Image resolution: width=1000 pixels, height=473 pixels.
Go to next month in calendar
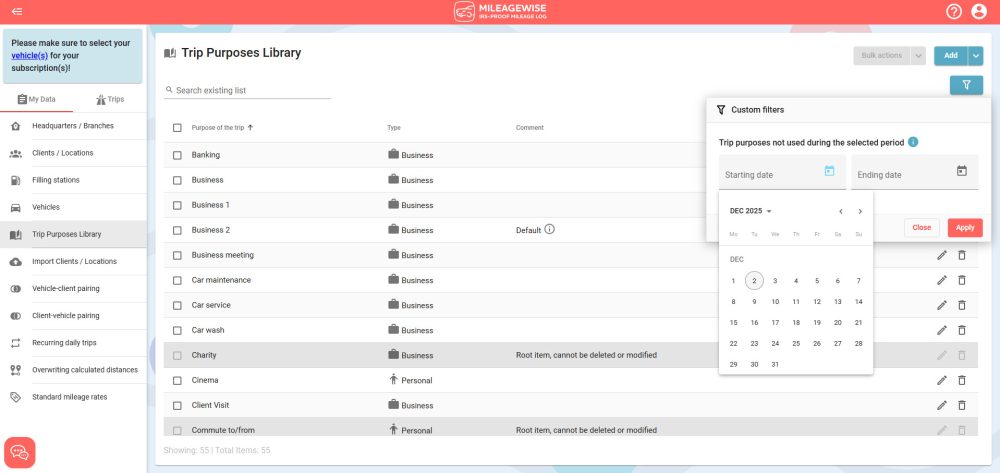coord(860,212)
